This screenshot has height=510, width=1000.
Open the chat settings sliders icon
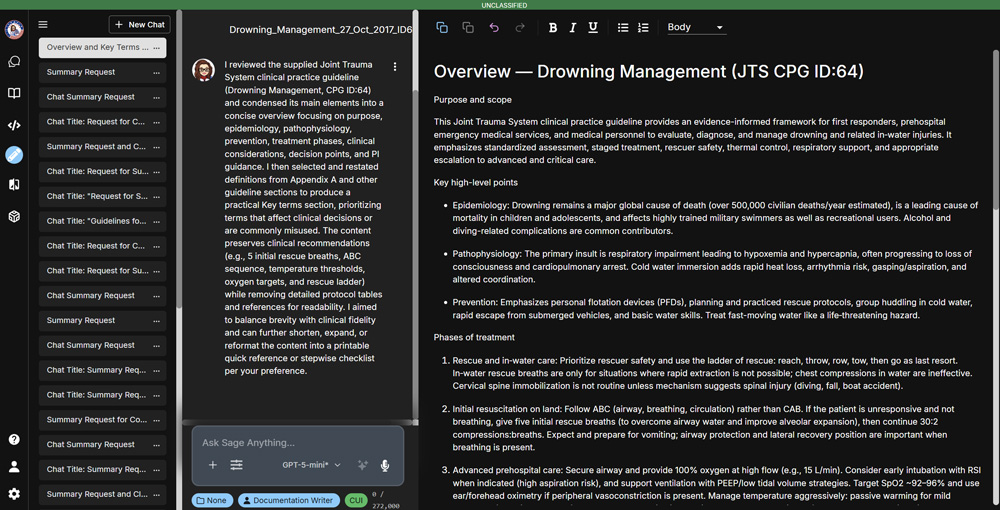(x=236, y=465)
